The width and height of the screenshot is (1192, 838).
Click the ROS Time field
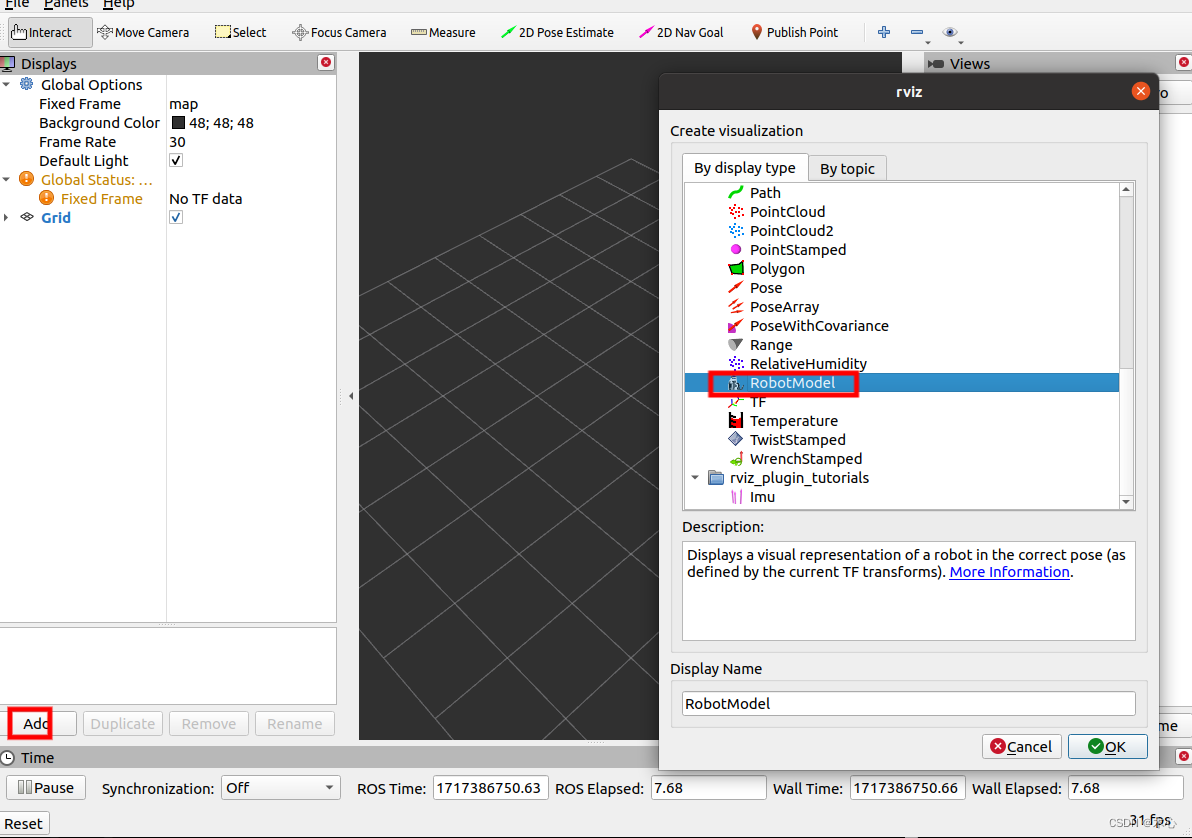click(x=489, y=788)
